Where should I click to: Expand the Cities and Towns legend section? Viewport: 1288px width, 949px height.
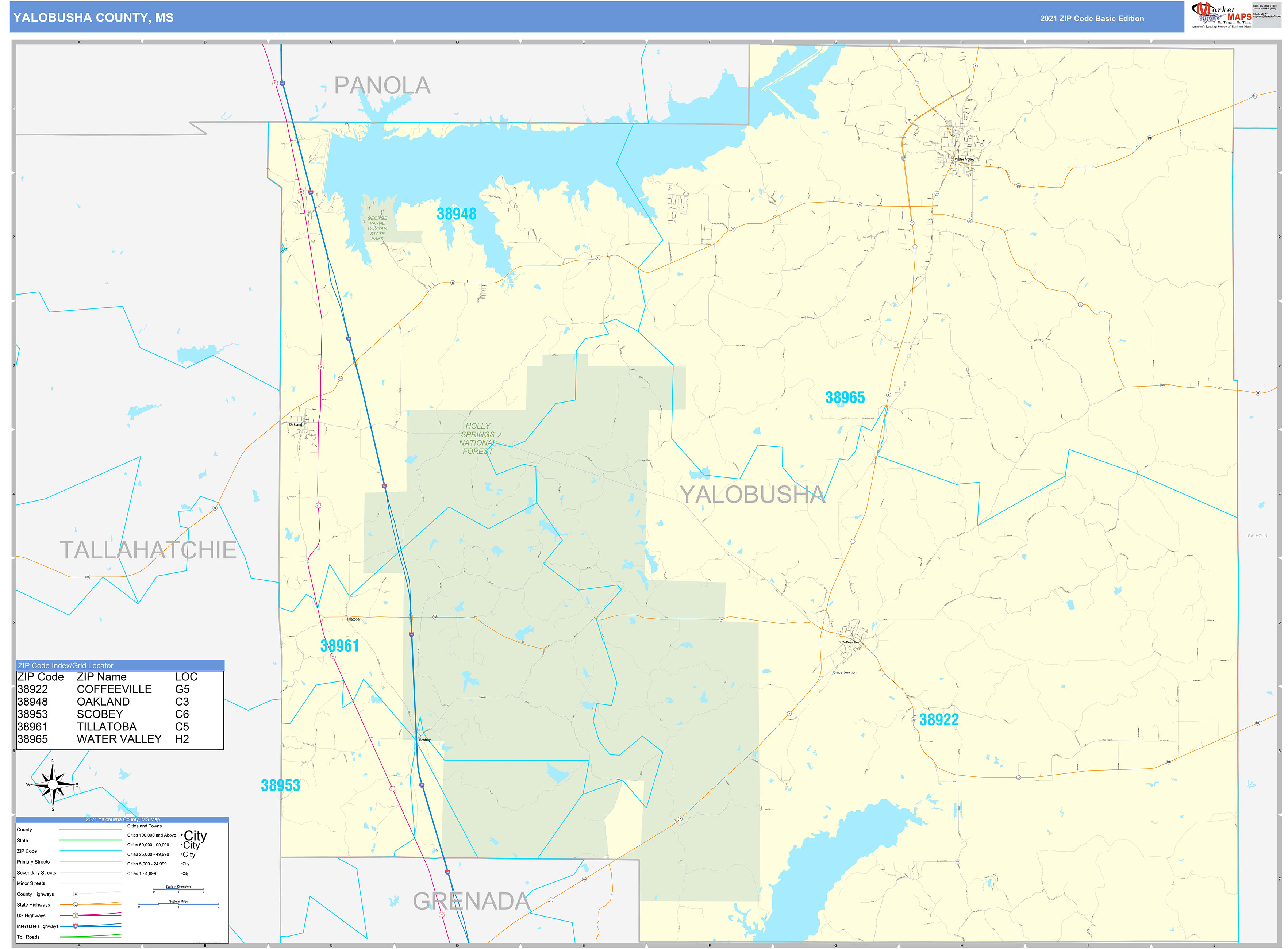(144, 826)
